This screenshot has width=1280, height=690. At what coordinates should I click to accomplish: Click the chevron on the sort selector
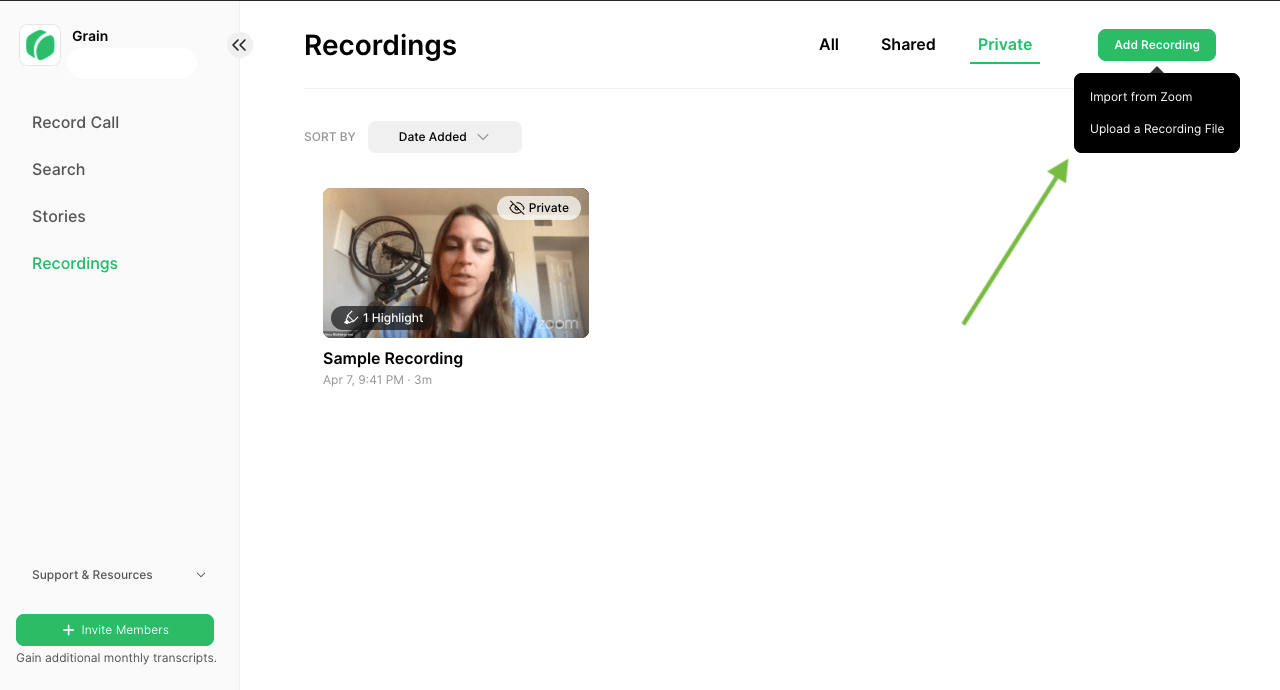click(484, 137)
